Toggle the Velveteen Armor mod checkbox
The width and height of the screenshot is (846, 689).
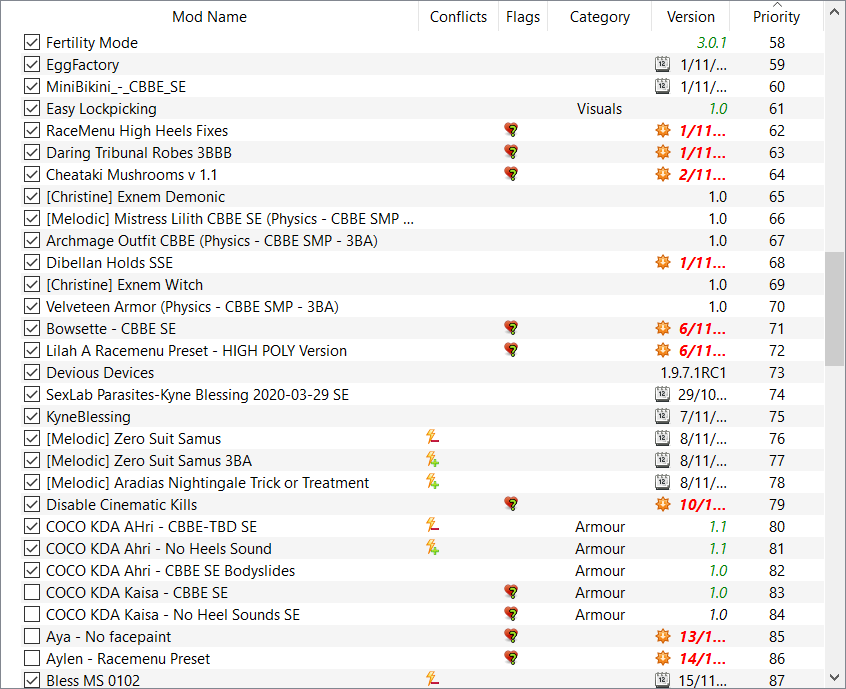(x=32, y=306)
